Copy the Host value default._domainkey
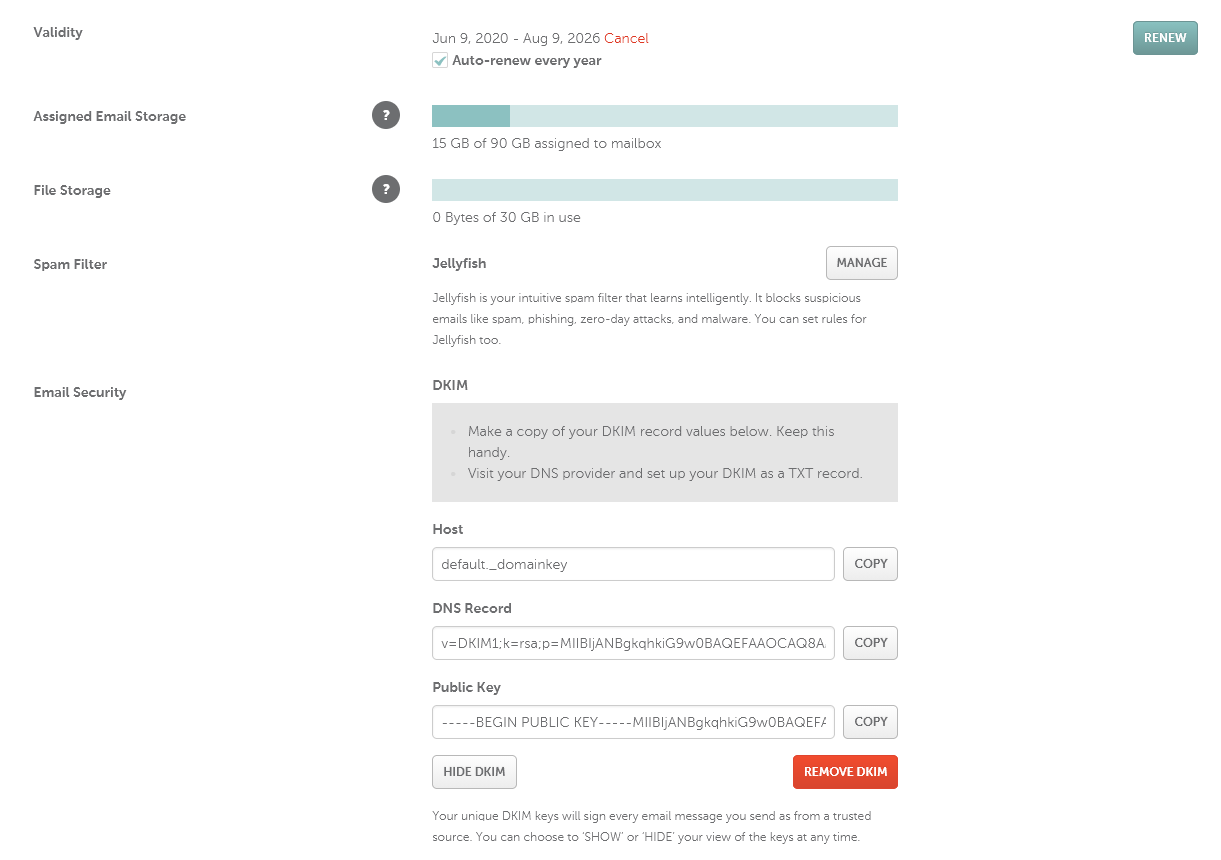This screenshot has height=860, width=1221. pos(870,564)
